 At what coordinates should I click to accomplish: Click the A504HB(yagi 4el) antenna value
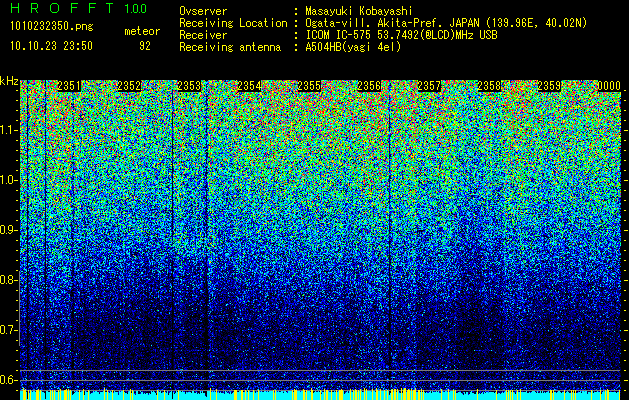click(x=353, y=47)
